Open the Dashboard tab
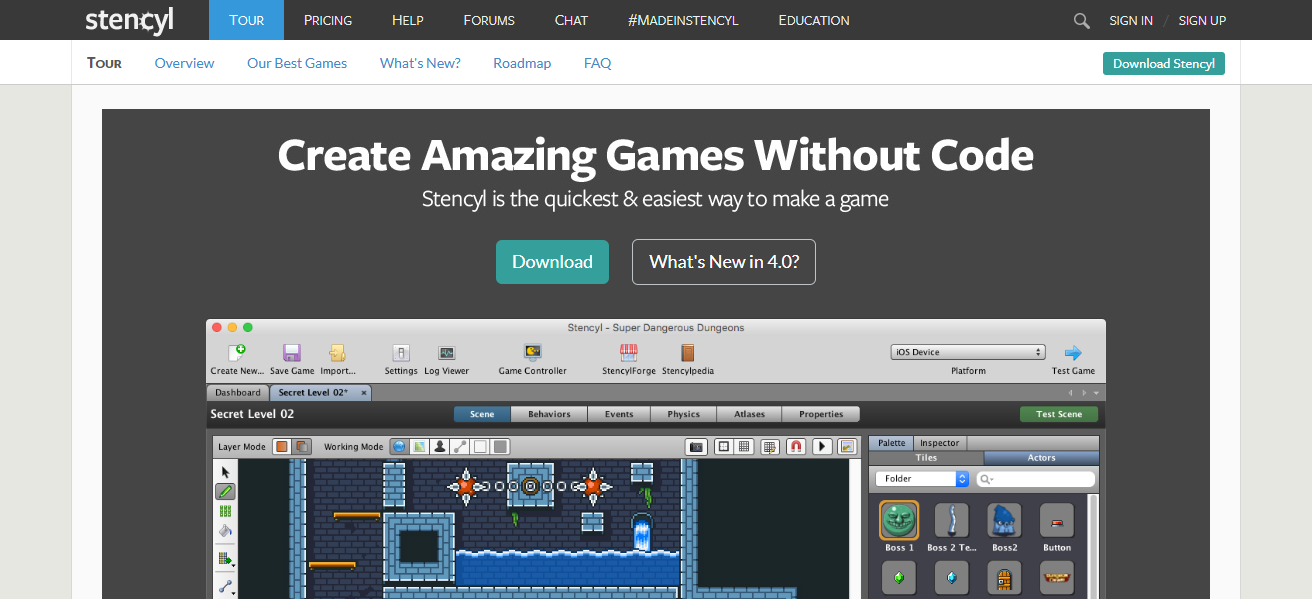Screen dimensions: 1312x599 click(x=238, y=393)
